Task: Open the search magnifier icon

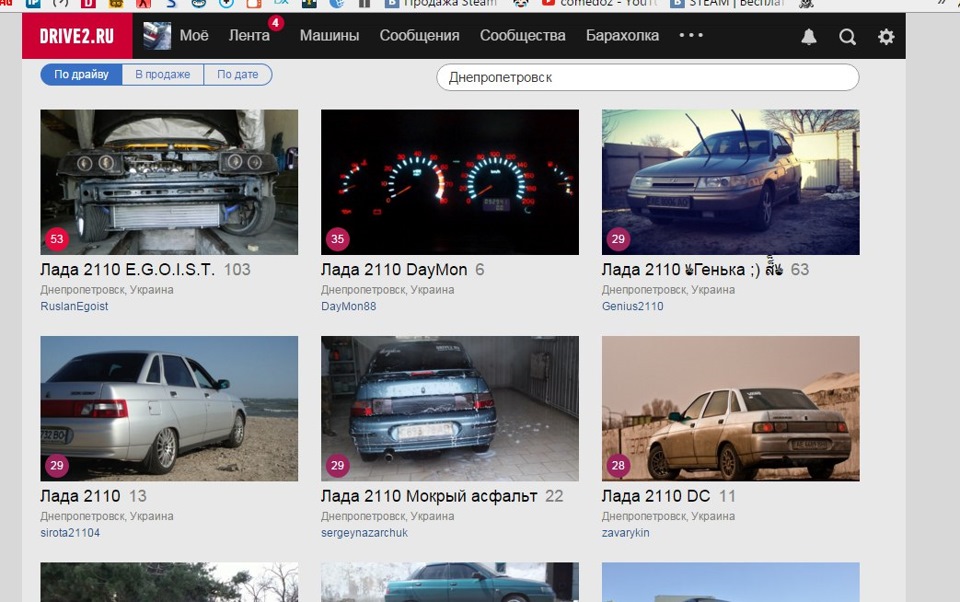Action: point(847,37)
